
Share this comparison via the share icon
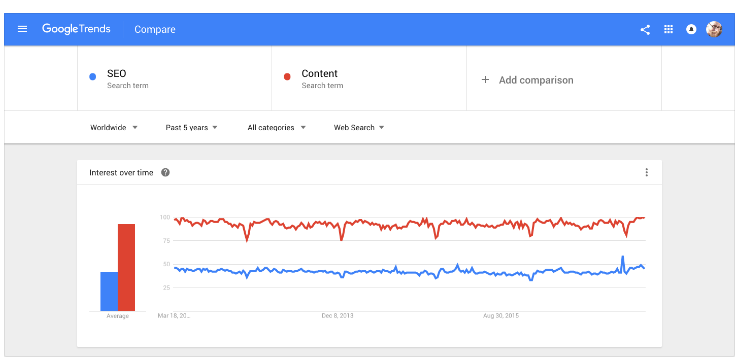[645, 30]
